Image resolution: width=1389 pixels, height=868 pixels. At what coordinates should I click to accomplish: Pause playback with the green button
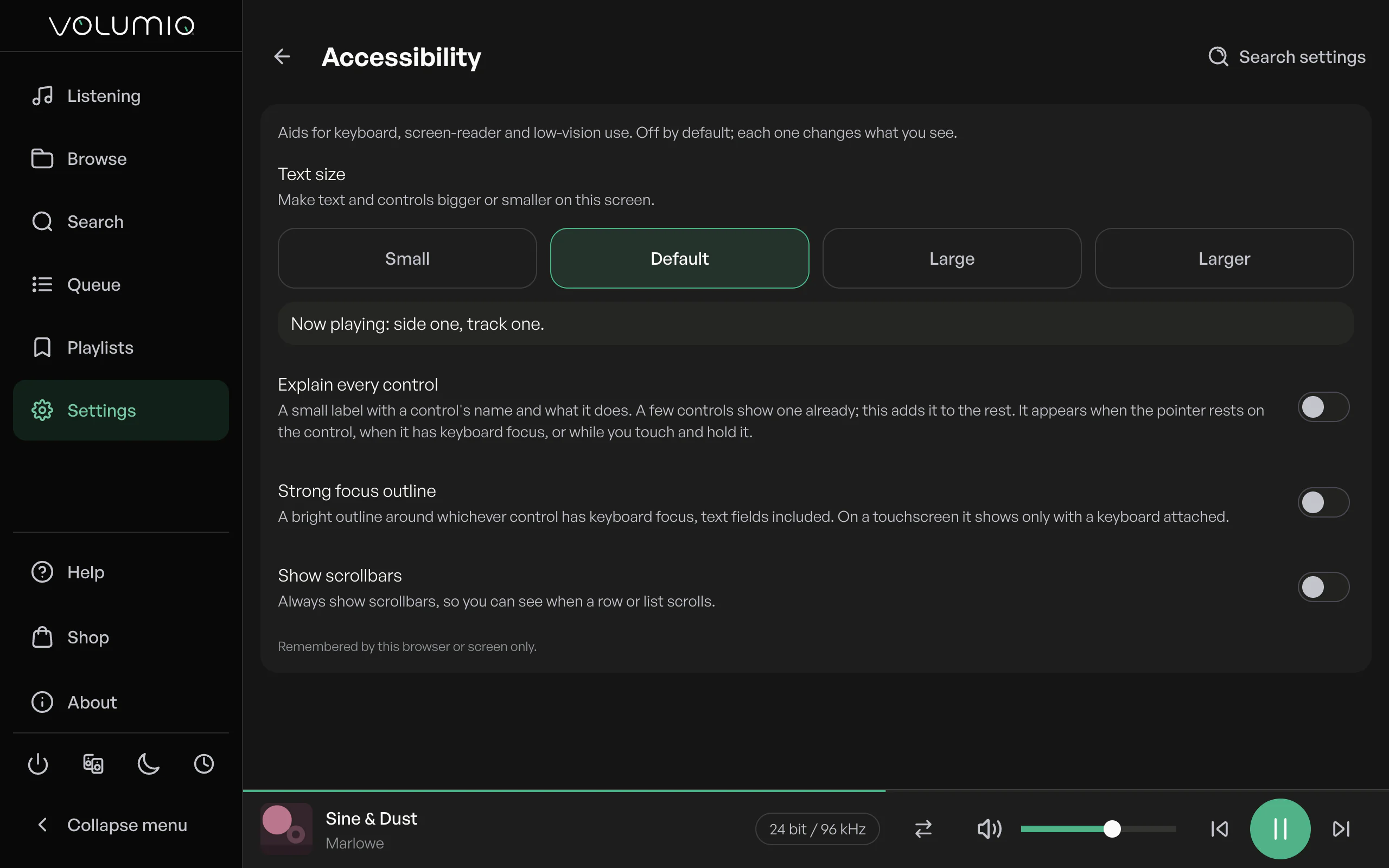pyautogui.click(x=1280, y=829)
